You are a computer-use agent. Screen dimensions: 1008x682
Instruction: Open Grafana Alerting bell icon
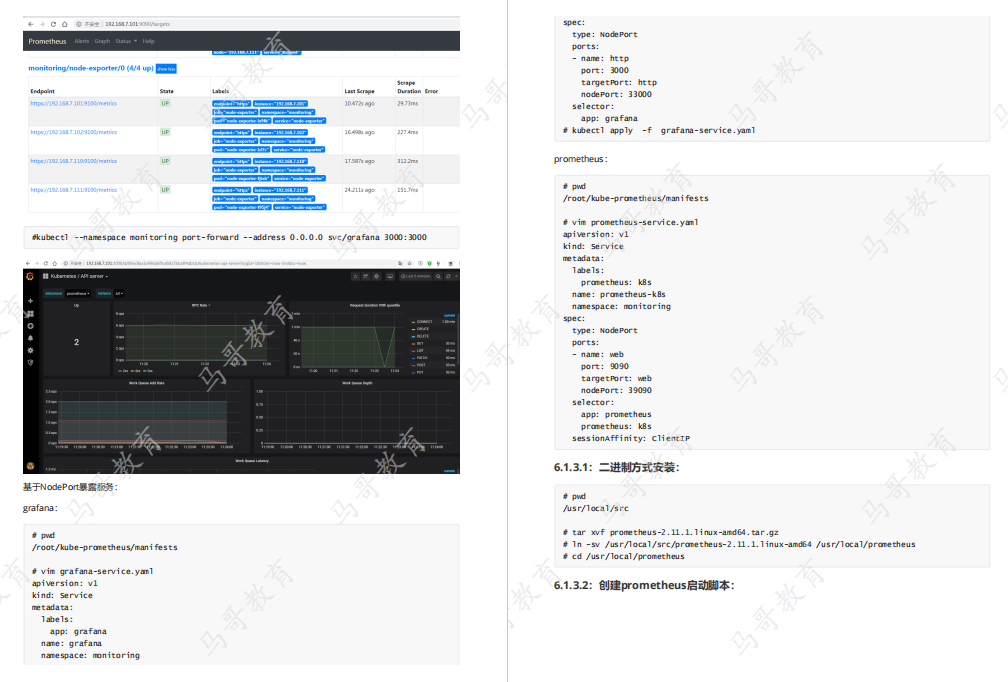pos(30,338)
